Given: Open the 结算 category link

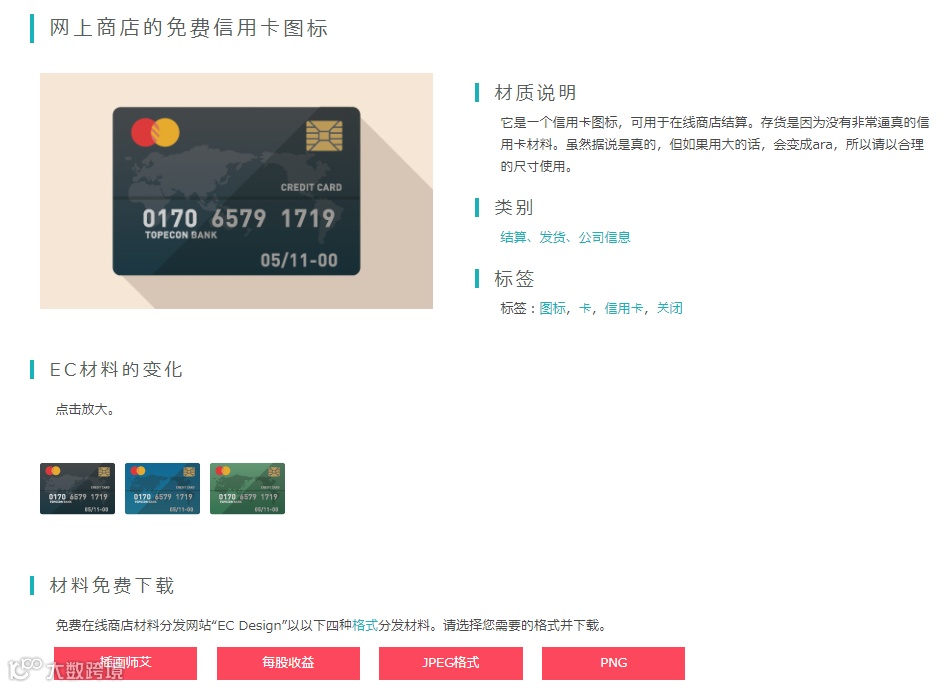Looking at the screenshot, I should 513,237.
